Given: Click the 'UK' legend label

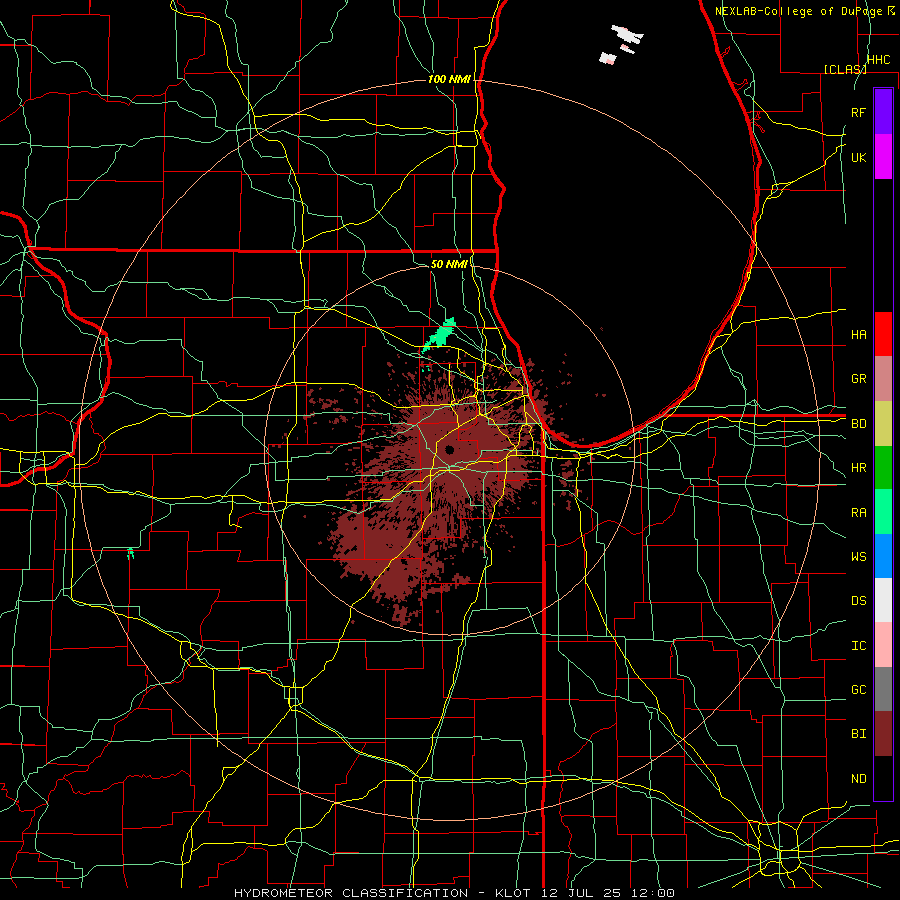Looking at the screenshot, I should pos(858,157).
